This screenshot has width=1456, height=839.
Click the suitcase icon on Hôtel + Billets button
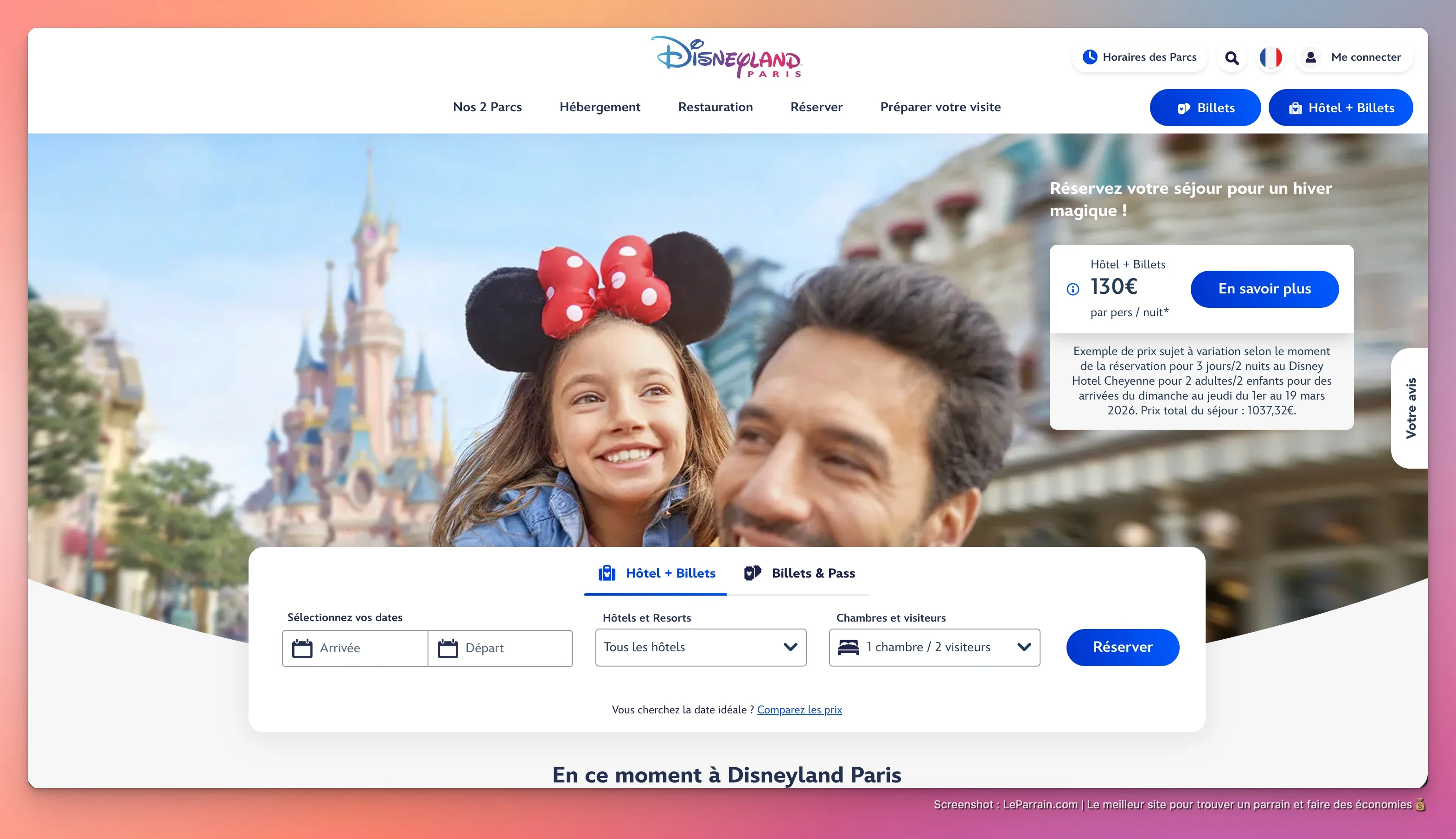point(1296,107)
